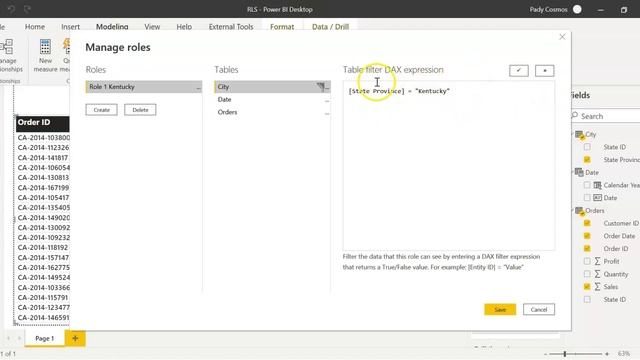Screen dimensions: 640x360
Task: Click the user account avatar icon
Action: coord(577,9)
